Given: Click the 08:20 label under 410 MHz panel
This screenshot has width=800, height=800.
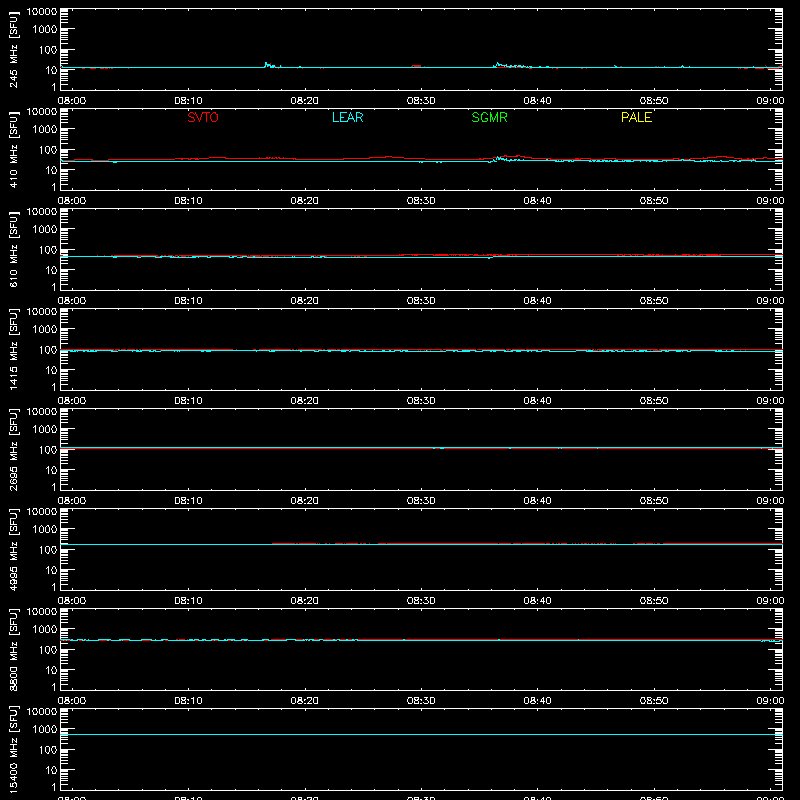Looking at the screenshot, I should coord(305,201).
